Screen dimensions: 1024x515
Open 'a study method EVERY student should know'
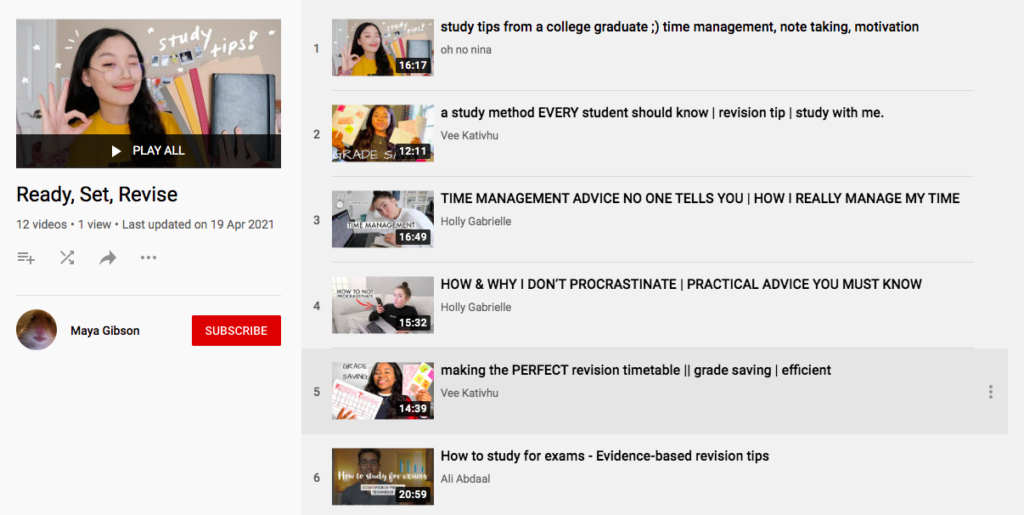click(x=662, y=112)
